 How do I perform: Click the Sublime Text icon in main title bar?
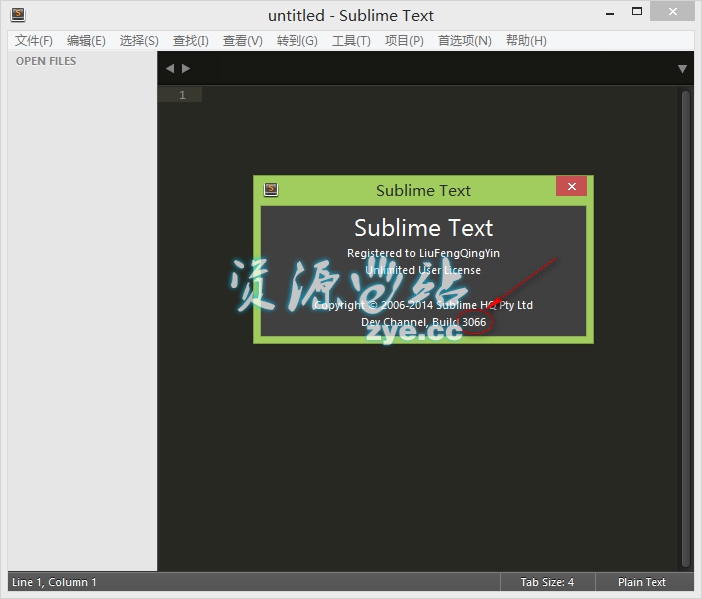(x=18, y=15)
